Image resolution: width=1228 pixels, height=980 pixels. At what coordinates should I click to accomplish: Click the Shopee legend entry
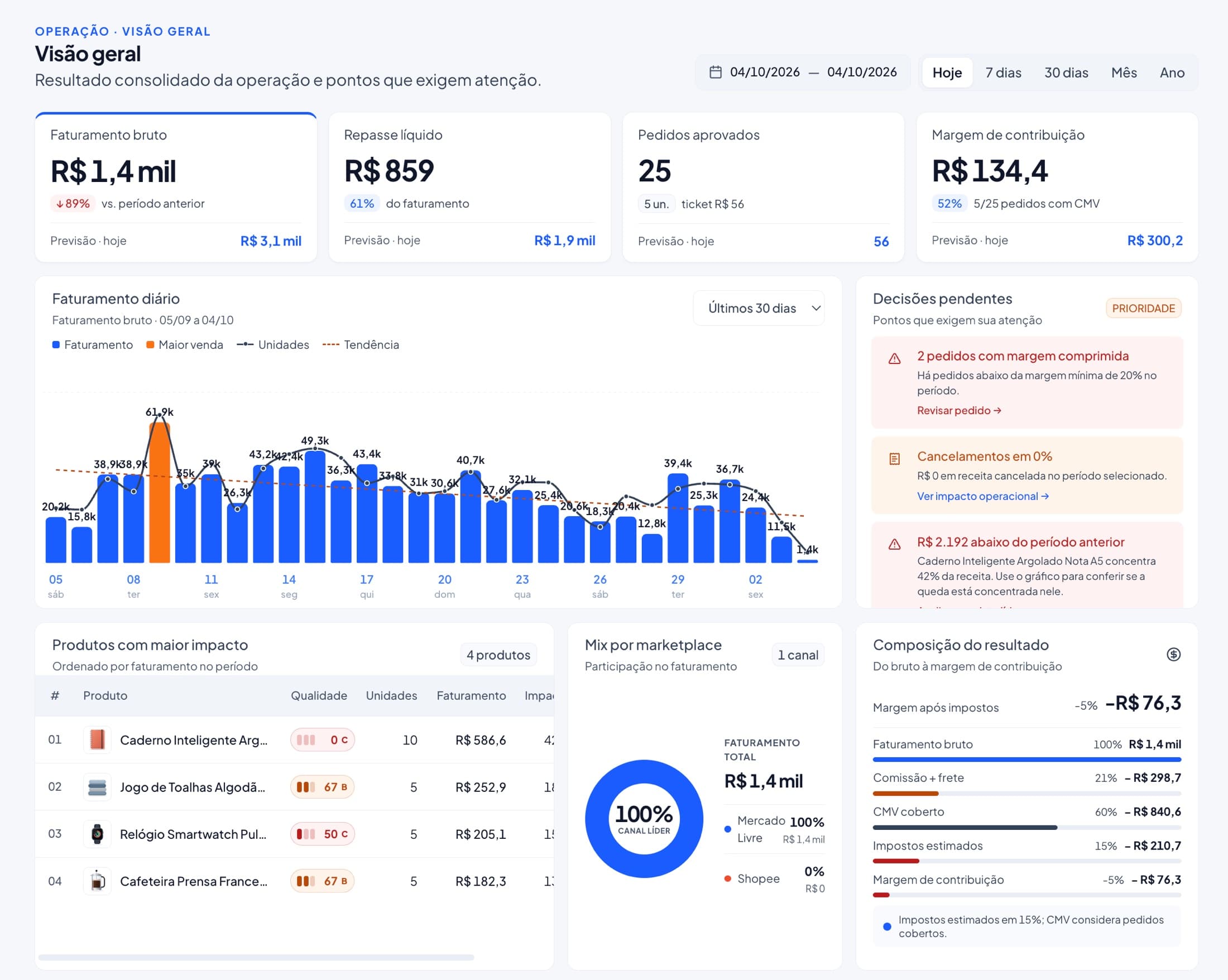774,878
